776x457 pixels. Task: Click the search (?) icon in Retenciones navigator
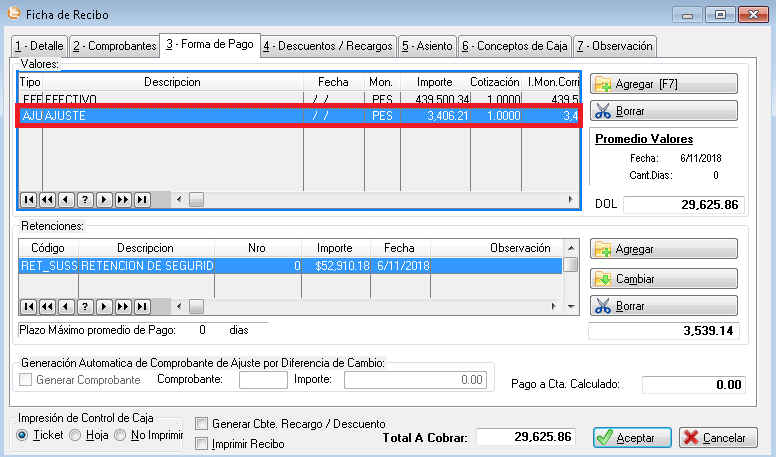[85, 306]
